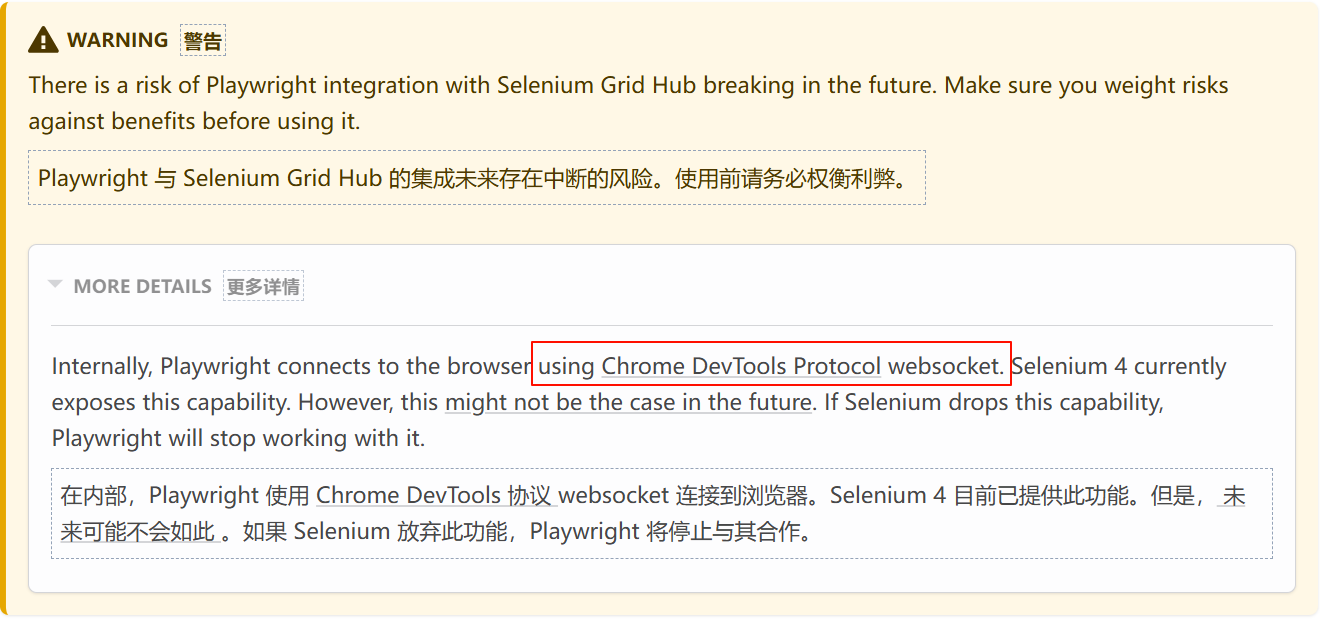Click the orange left border of warning box

(3, 310)
